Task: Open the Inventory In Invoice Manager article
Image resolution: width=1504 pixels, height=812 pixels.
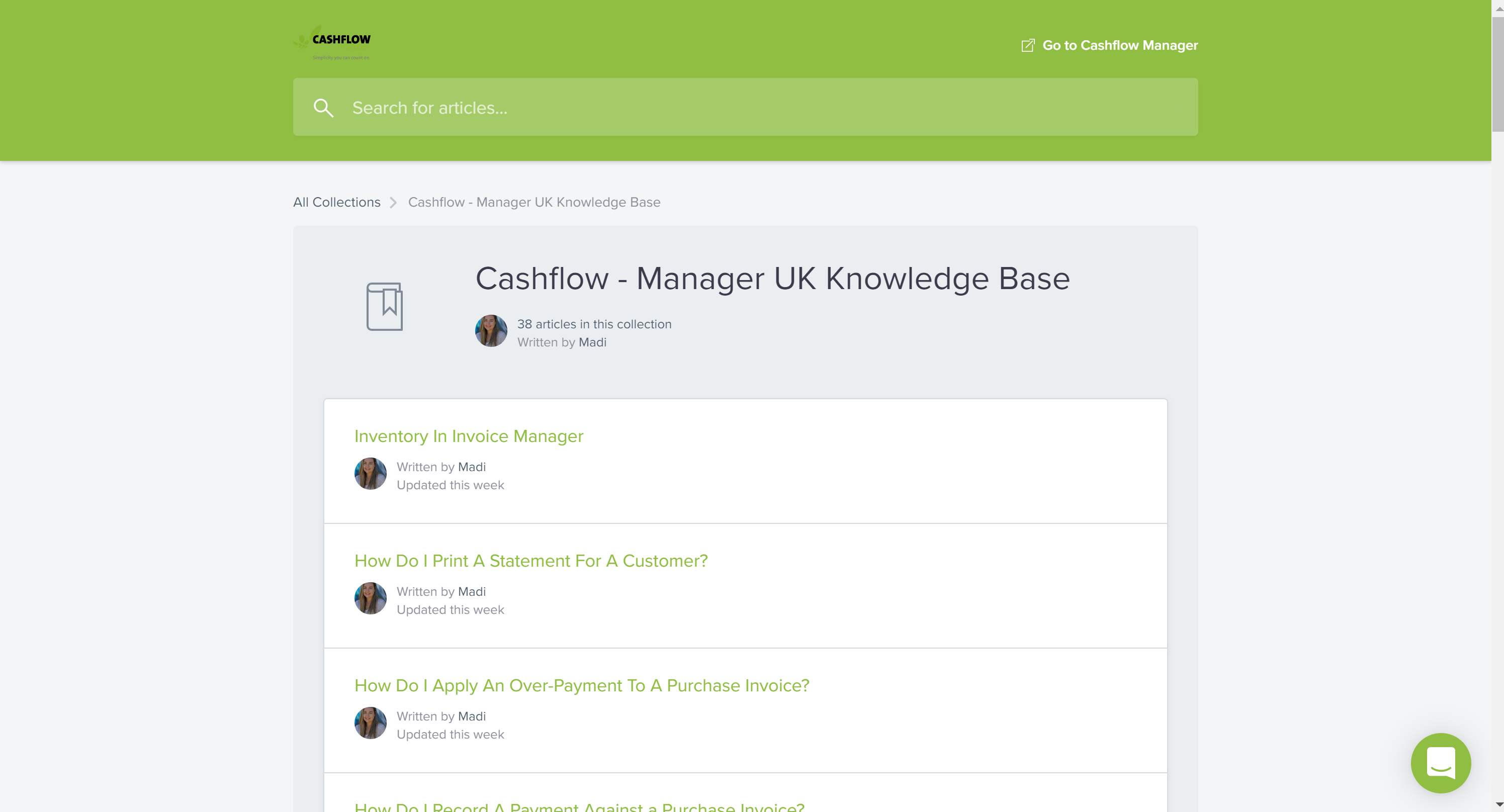Action: click(x=469, y=436)
